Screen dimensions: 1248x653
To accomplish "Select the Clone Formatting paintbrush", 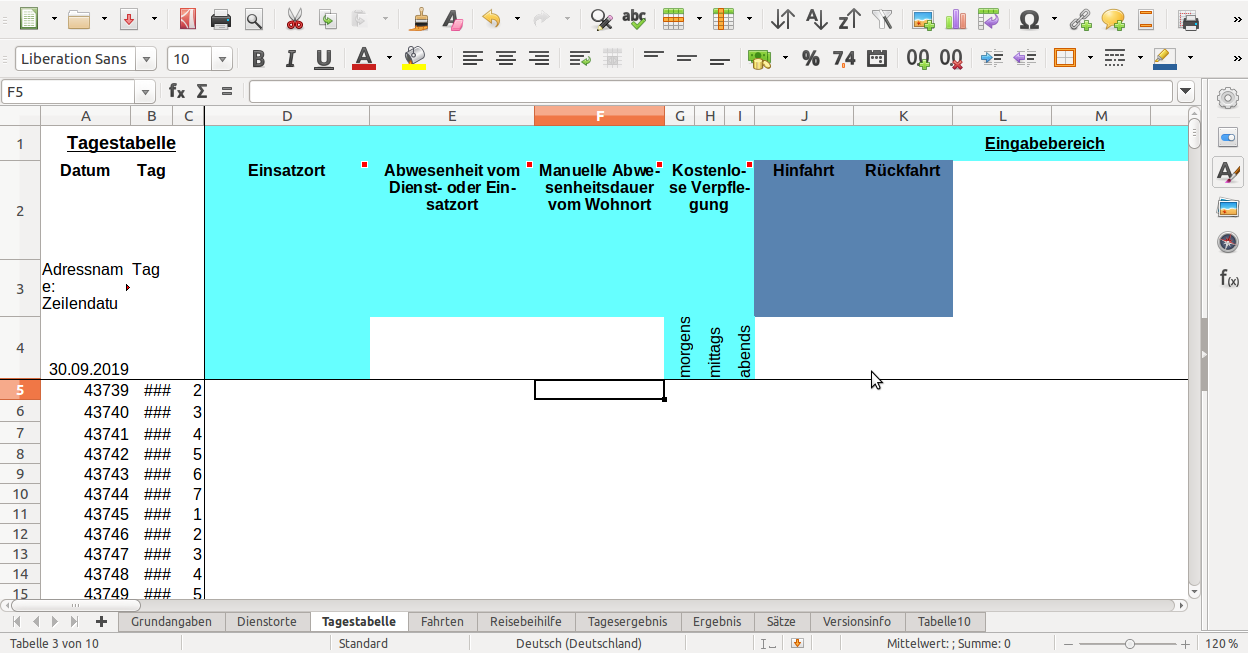I will pyautogui.click(x=420, y=19).
